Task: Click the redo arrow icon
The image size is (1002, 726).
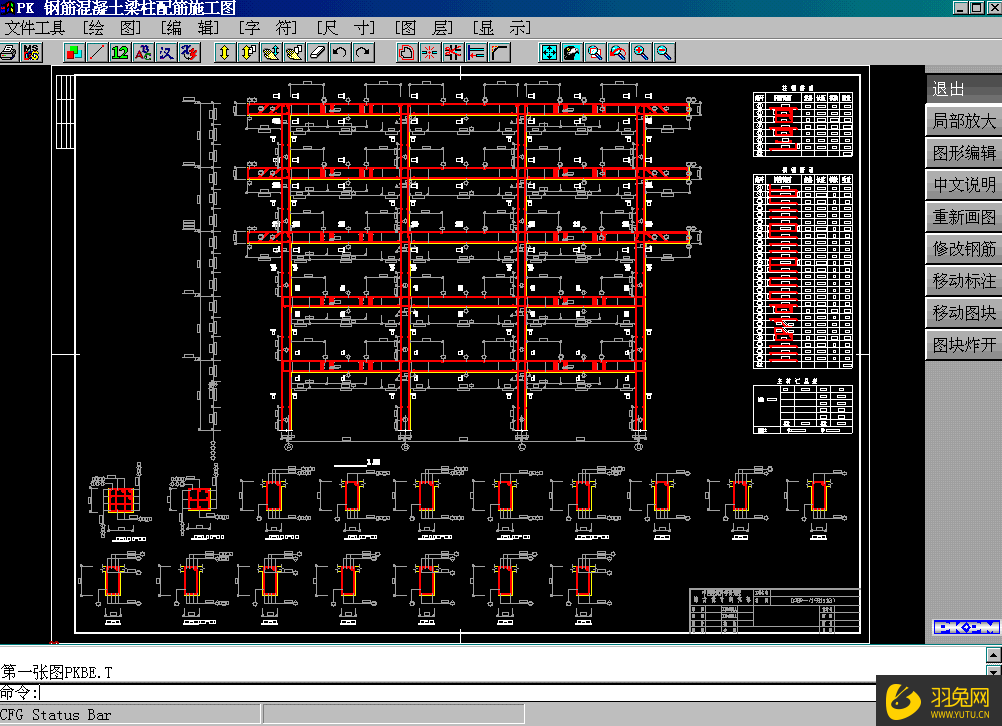Action: coord(363,52)
